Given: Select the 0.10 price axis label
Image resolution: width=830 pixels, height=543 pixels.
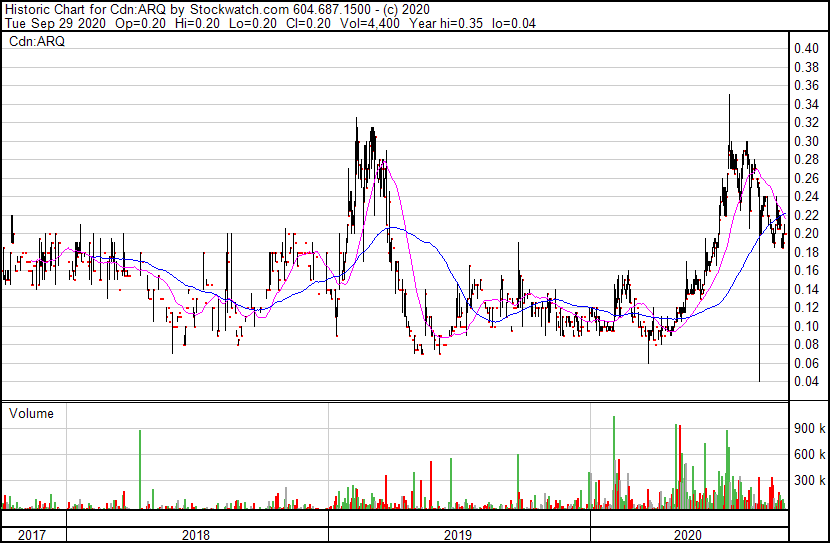Looking at the screenshot, I should 806,327.
